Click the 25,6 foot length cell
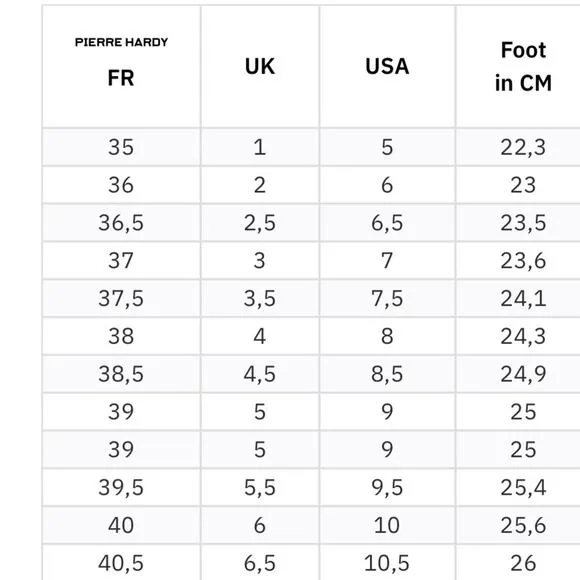This screenshot has height=580, width=580. (x=523, y=525)
